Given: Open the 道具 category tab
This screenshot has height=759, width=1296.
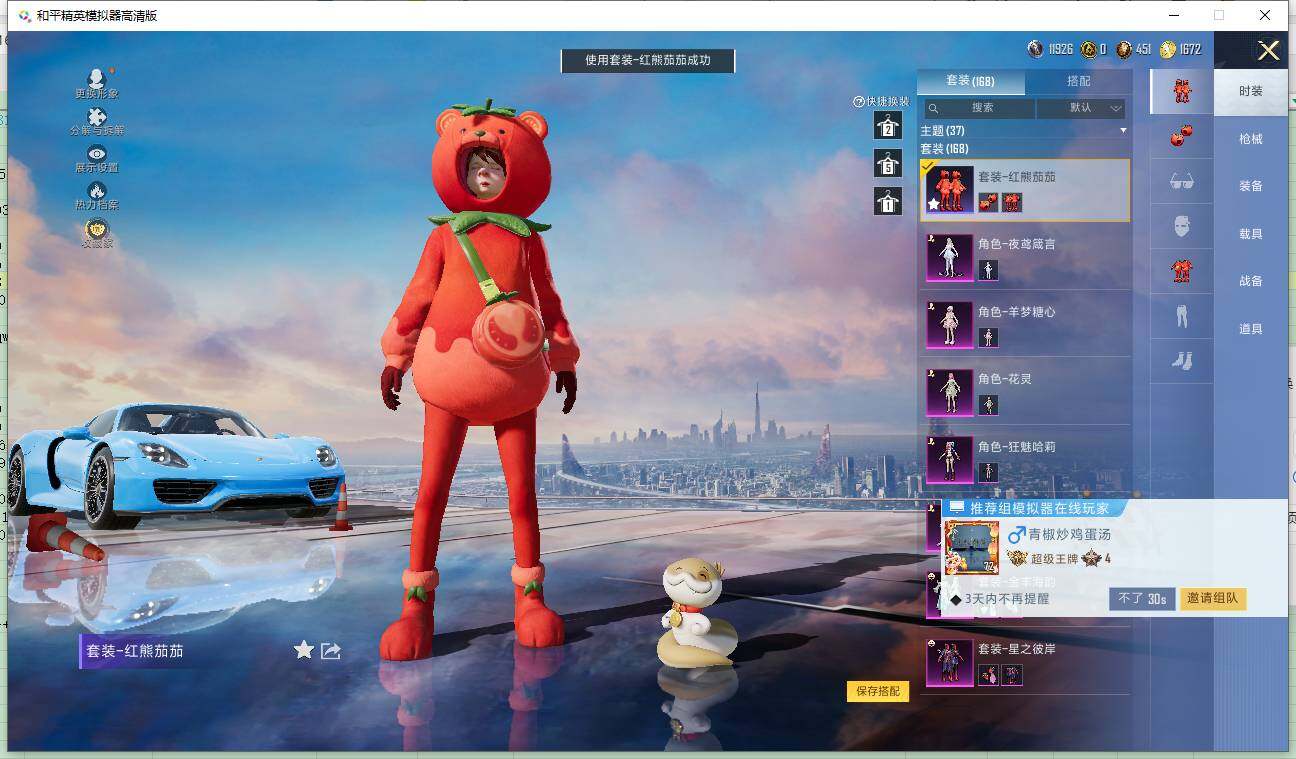Looking at the screenshot, I should [1251, 329].
